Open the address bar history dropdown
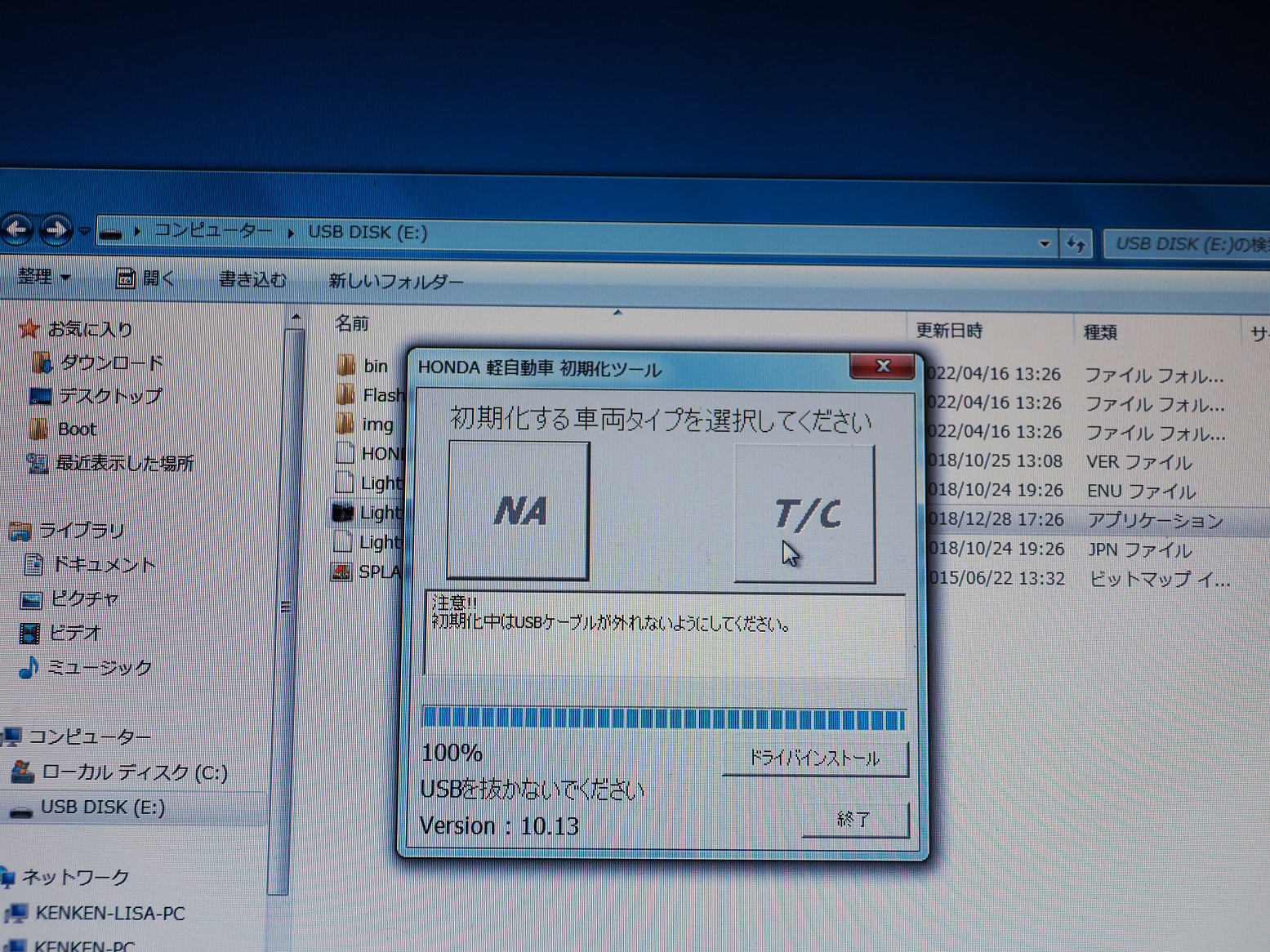Image resolution: width=1270 pixels, height=952 pixels. tap(1044, 243)
